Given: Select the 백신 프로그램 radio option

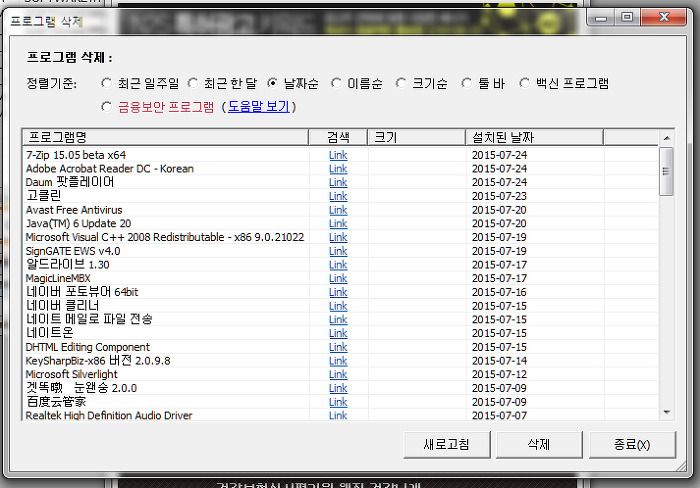Looking at the screenshot, I should click(525, 83).
